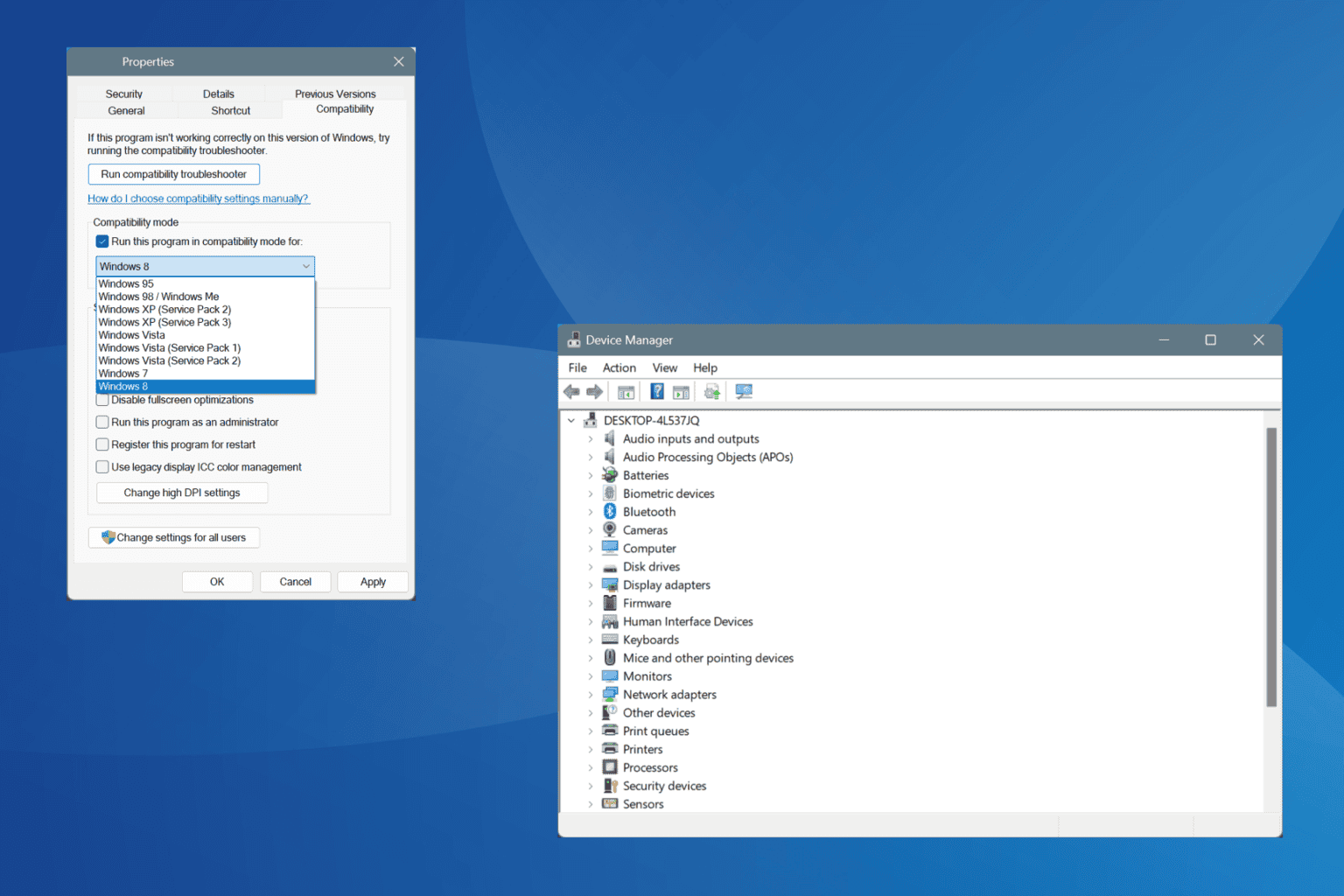Viewport: 1344px width, 896px height.
Task: Click the Human Interface Devices icon
Action: (610, 621)
